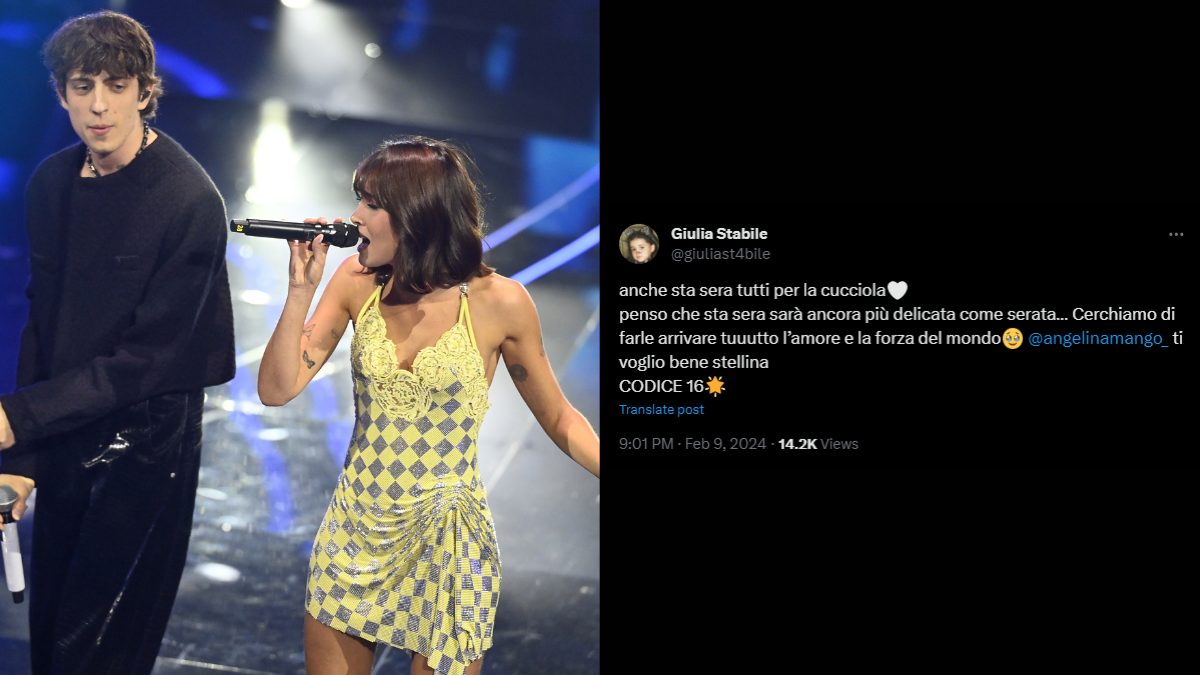Open the three-dot more options menu
This screenshot has width=1200, height=675.
[1176, 234]
